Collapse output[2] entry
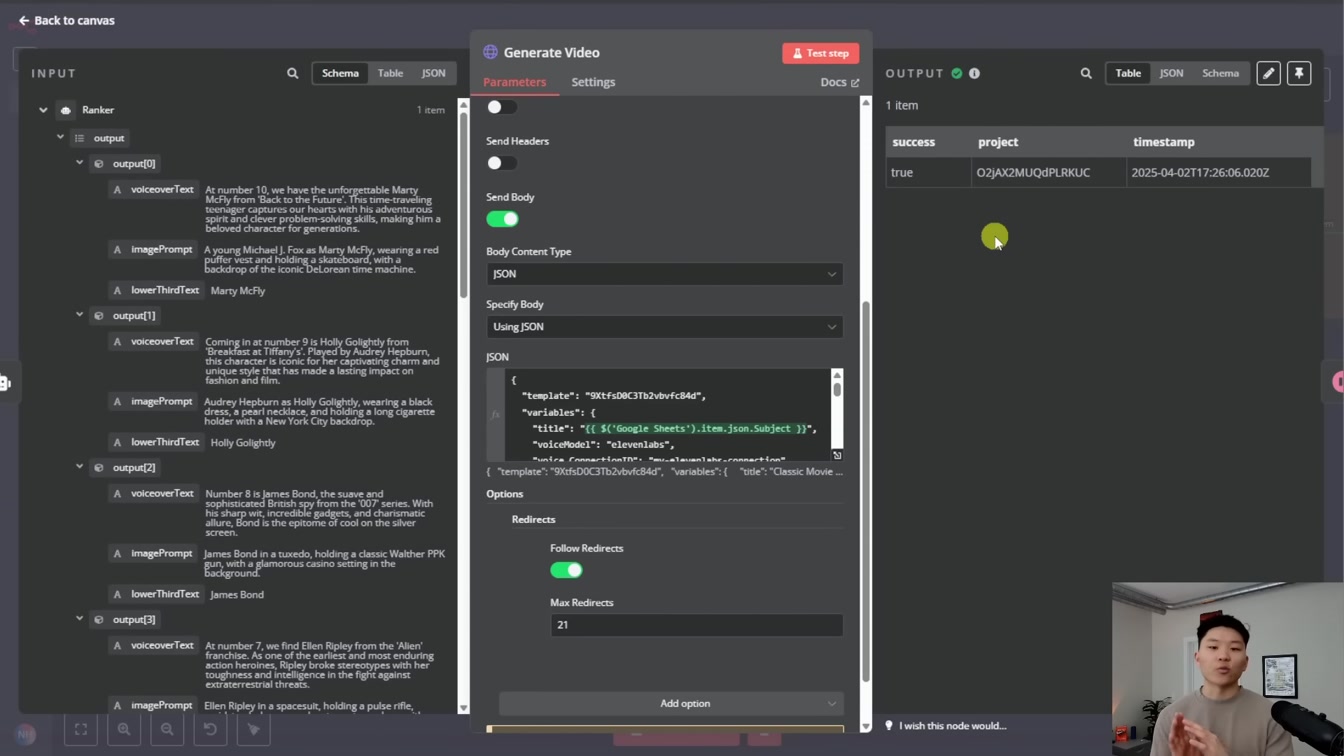The width and height of the screenshot is (1344, 756). pyautogui.click(x=80, y=467)
